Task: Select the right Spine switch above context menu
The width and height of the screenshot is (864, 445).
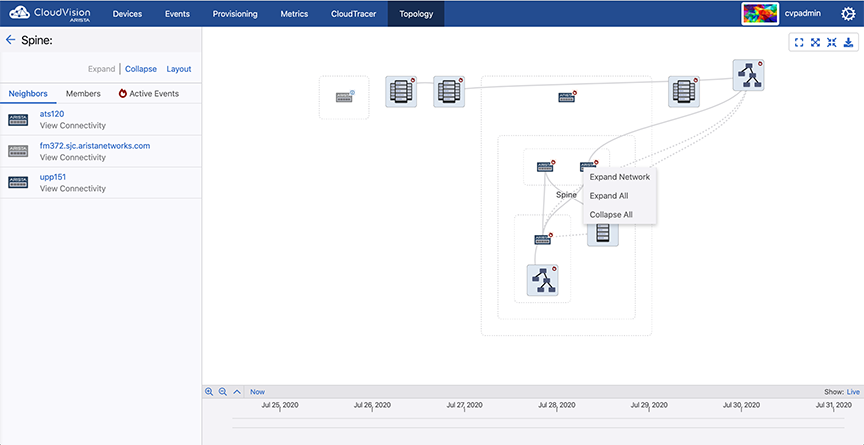Action: click(x=588, y=166)
